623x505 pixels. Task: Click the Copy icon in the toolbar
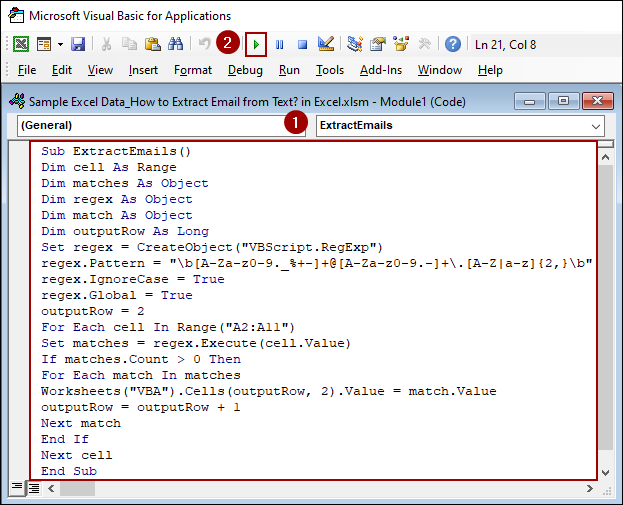(129, 44)
